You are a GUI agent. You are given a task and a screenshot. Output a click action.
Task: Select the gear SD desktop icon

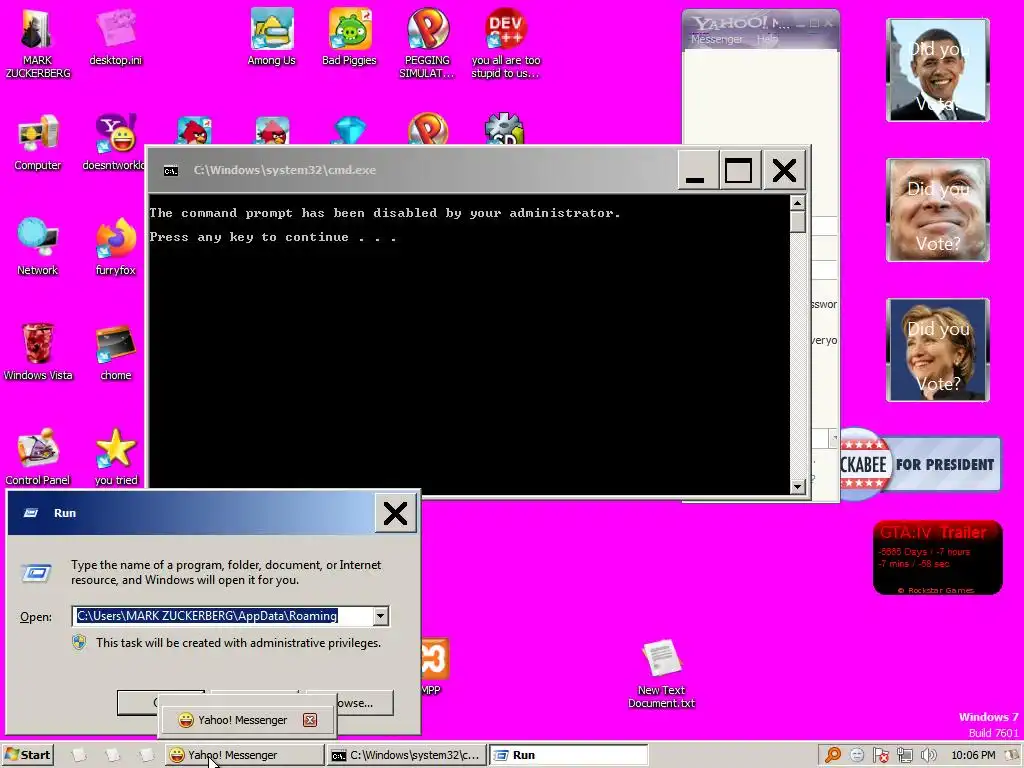[504, 129]
